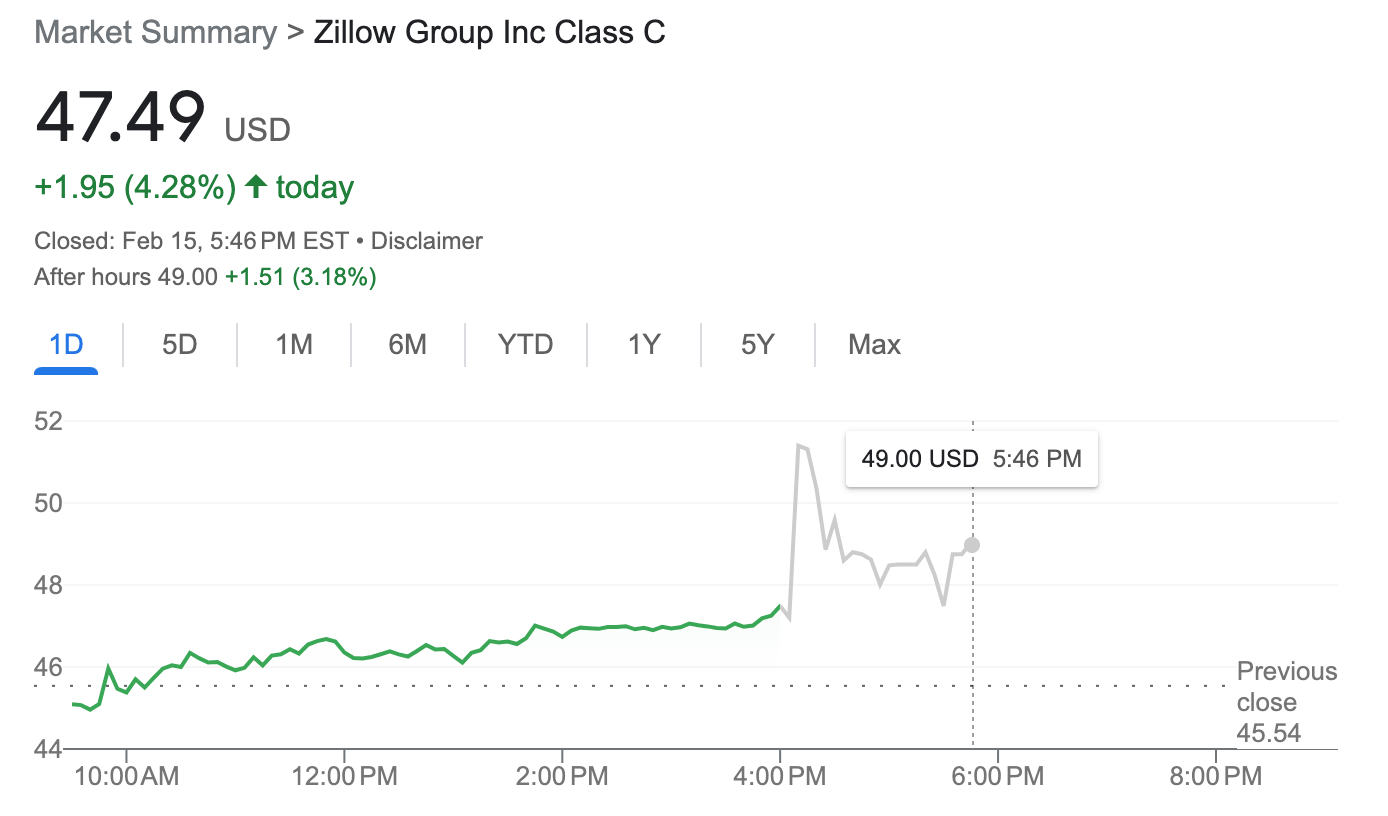Click the +1.95 (4.28%) change text

pyautogui.click(x=135, y=188)
